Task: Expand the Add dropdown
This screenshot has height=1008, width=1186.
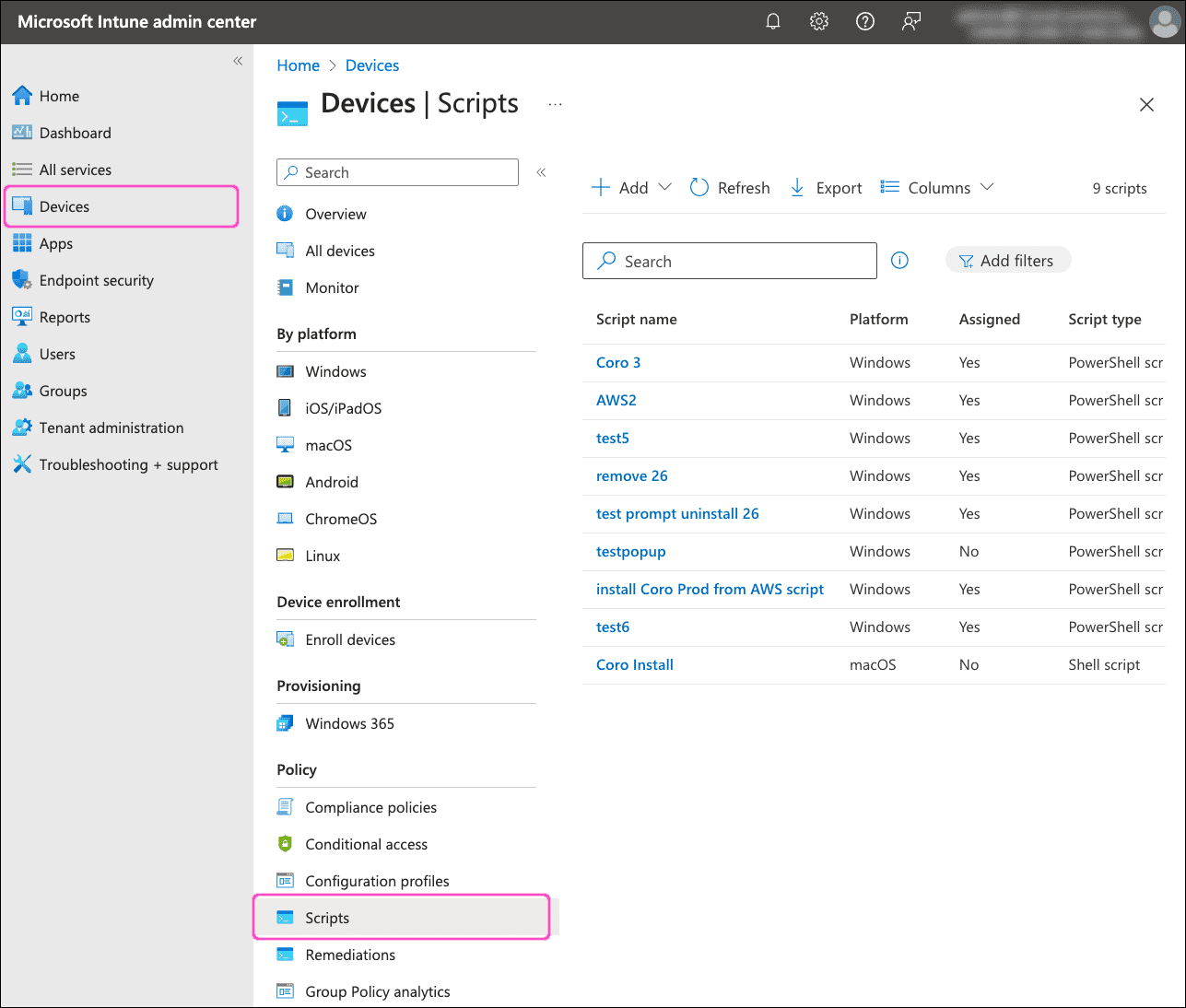Action: click(665, 187)
